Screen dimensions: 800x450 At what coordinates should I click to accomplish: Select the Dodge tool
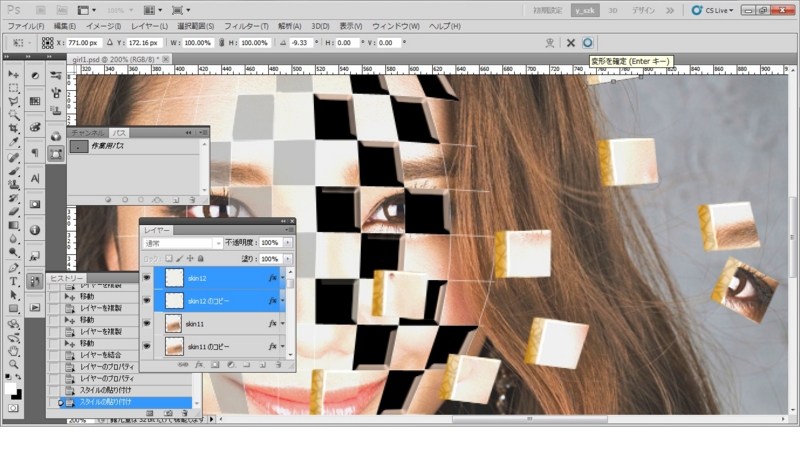(13, 252)
